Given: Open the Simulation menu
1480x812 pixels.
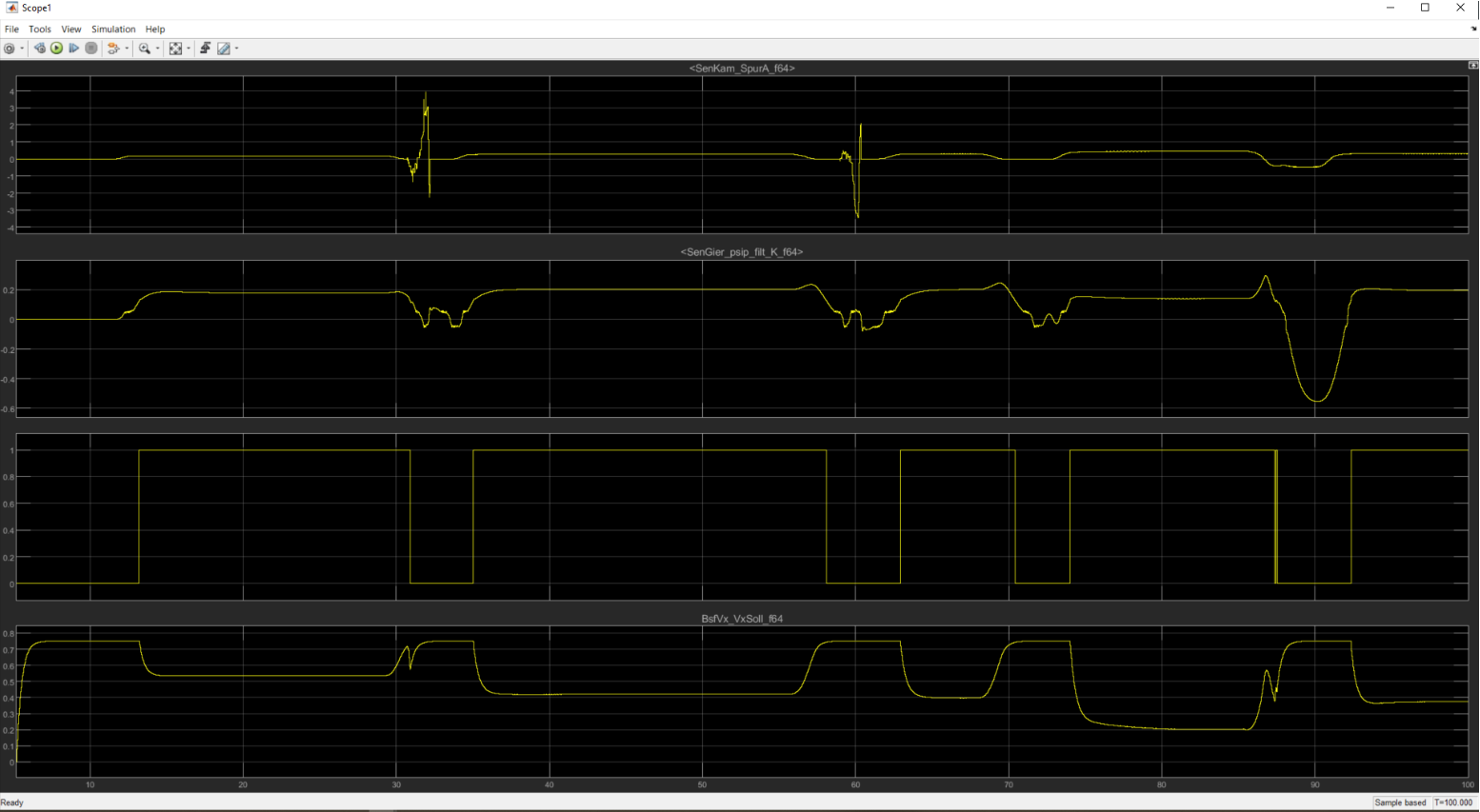Looking at the screenshot, I should [113, 30].
